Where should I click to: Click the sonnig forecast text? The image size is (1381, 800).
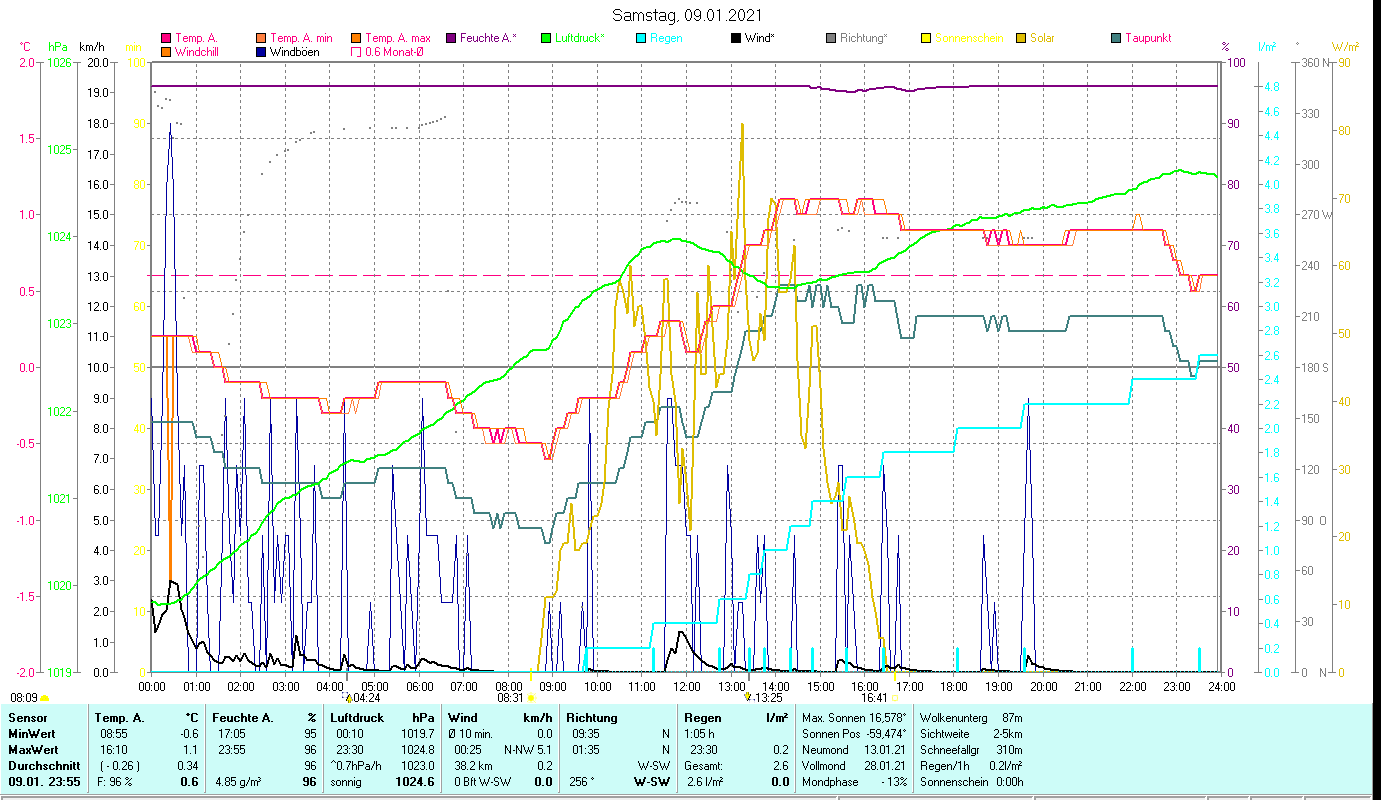click(346, 782)
